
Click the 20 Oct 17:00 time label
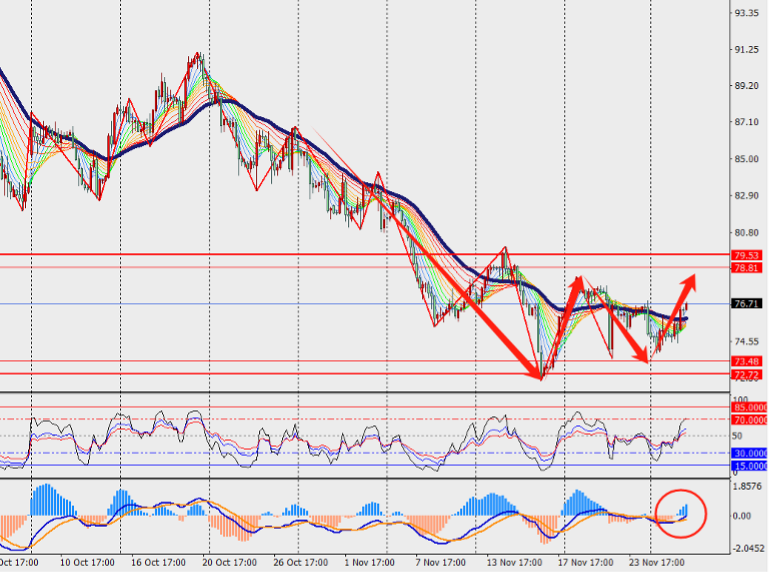229,563
